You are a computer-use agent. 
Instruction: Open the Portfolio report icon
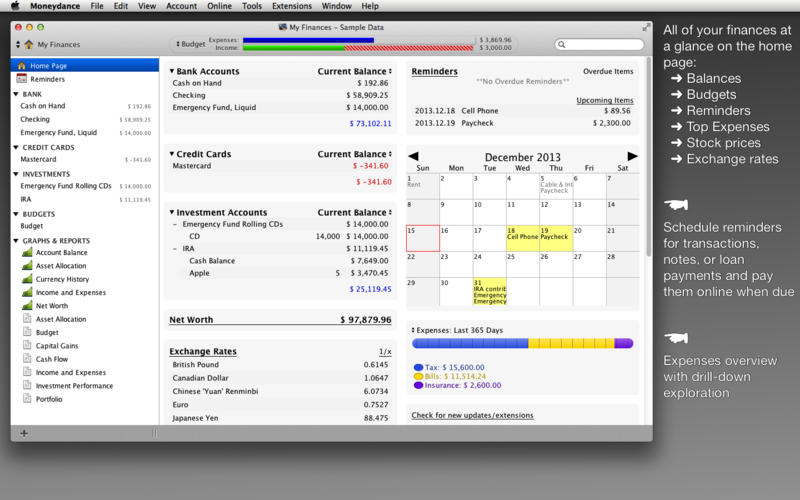click(x=28, y=398)
